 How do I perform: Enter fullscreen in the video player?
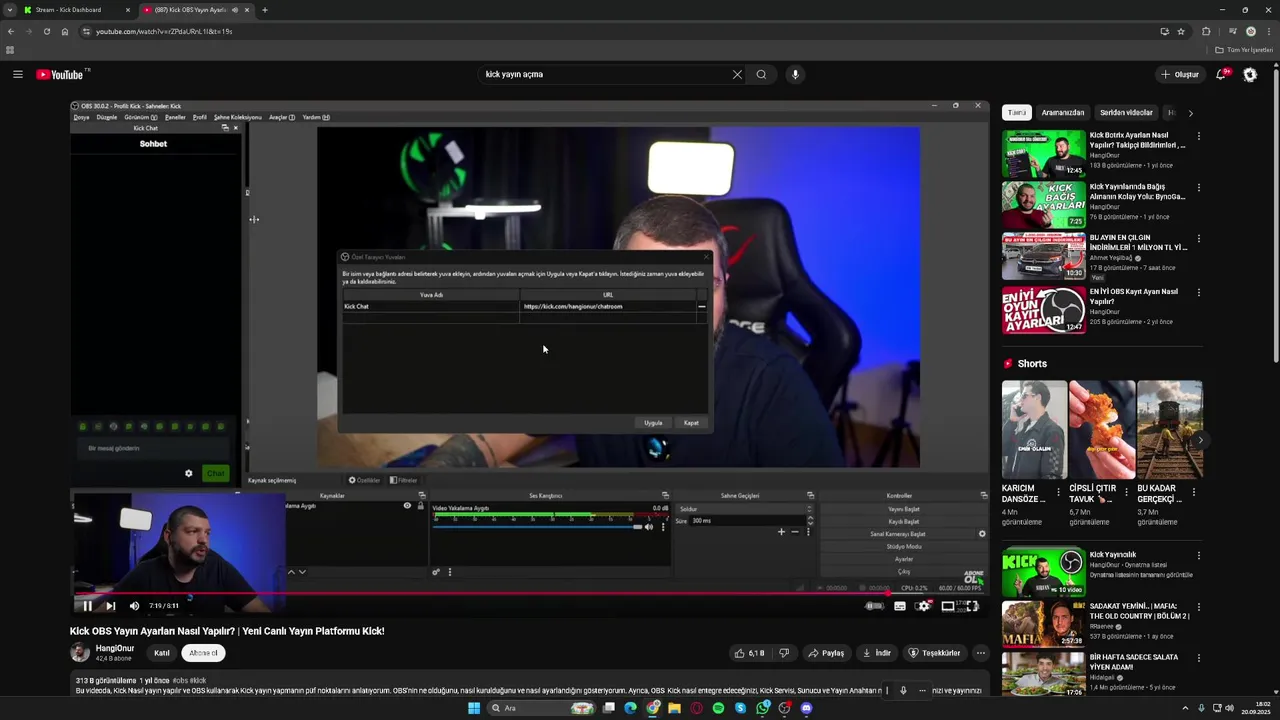pyautogui.click(x=972, y=605)
